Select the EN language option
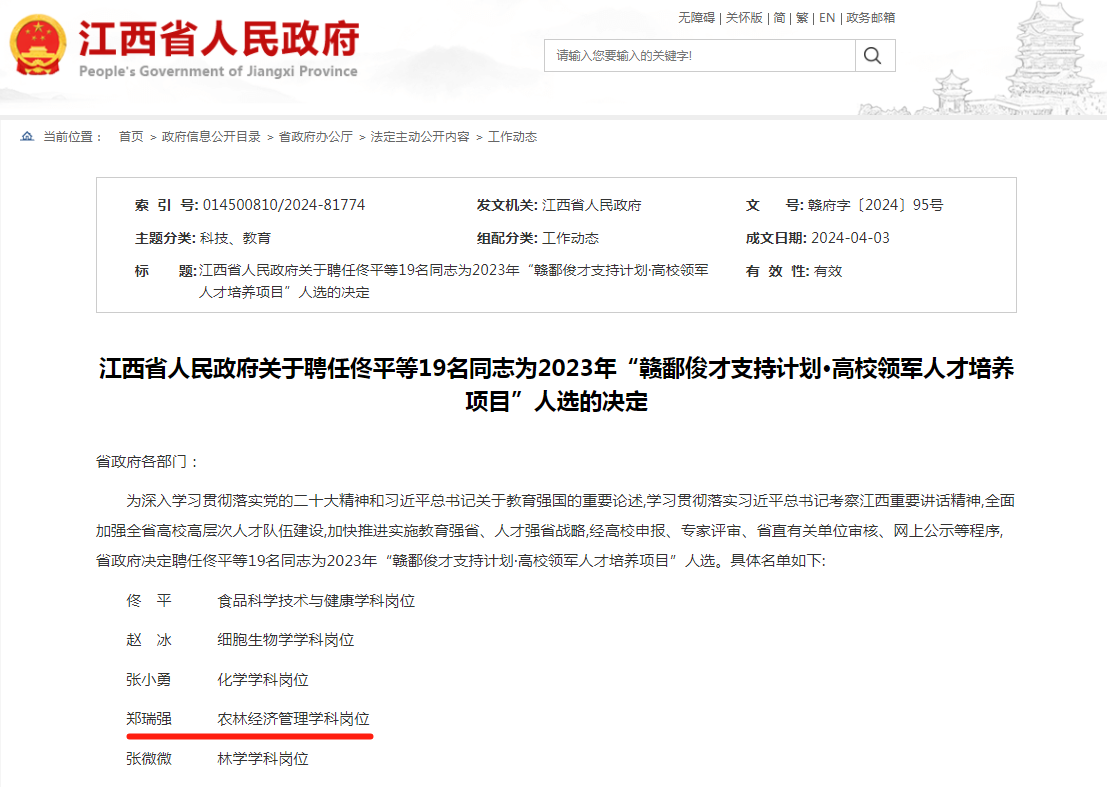Viewport: 1107px width, 787px height. [x=827, y=18]
